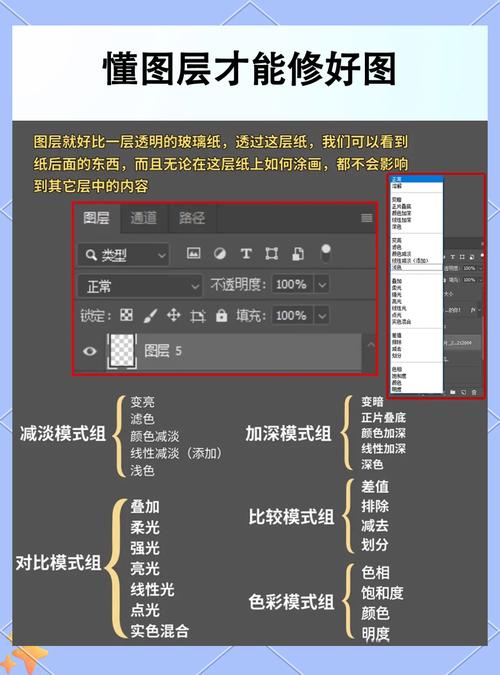Expand the 不透明度 slider arrow
Screen dimensions: 500x675
[x=322, y=285]
